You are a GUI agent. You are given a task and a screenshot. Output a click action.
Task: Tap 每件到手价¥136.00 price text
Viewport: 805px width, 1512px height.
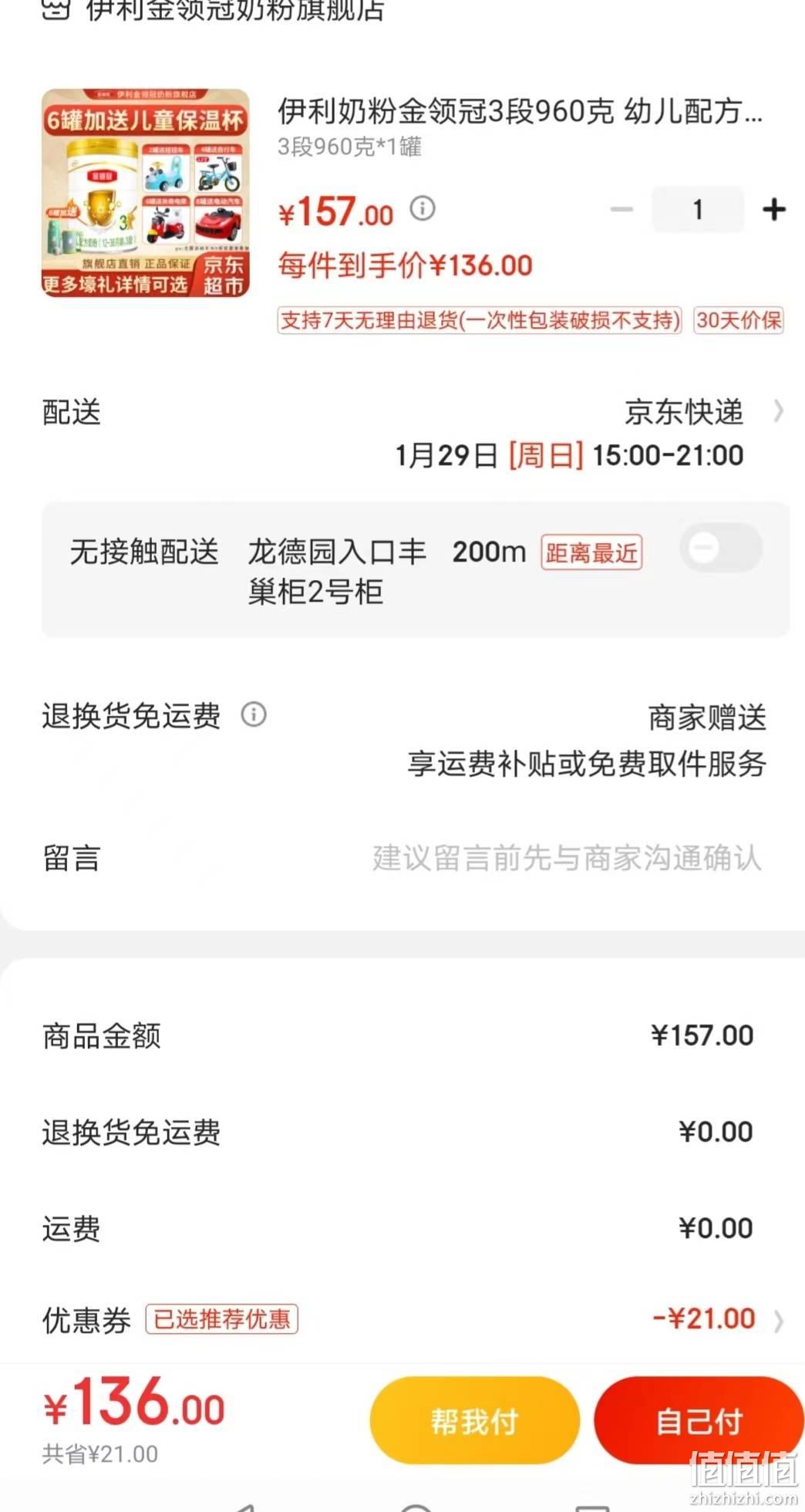coord(406,265)
